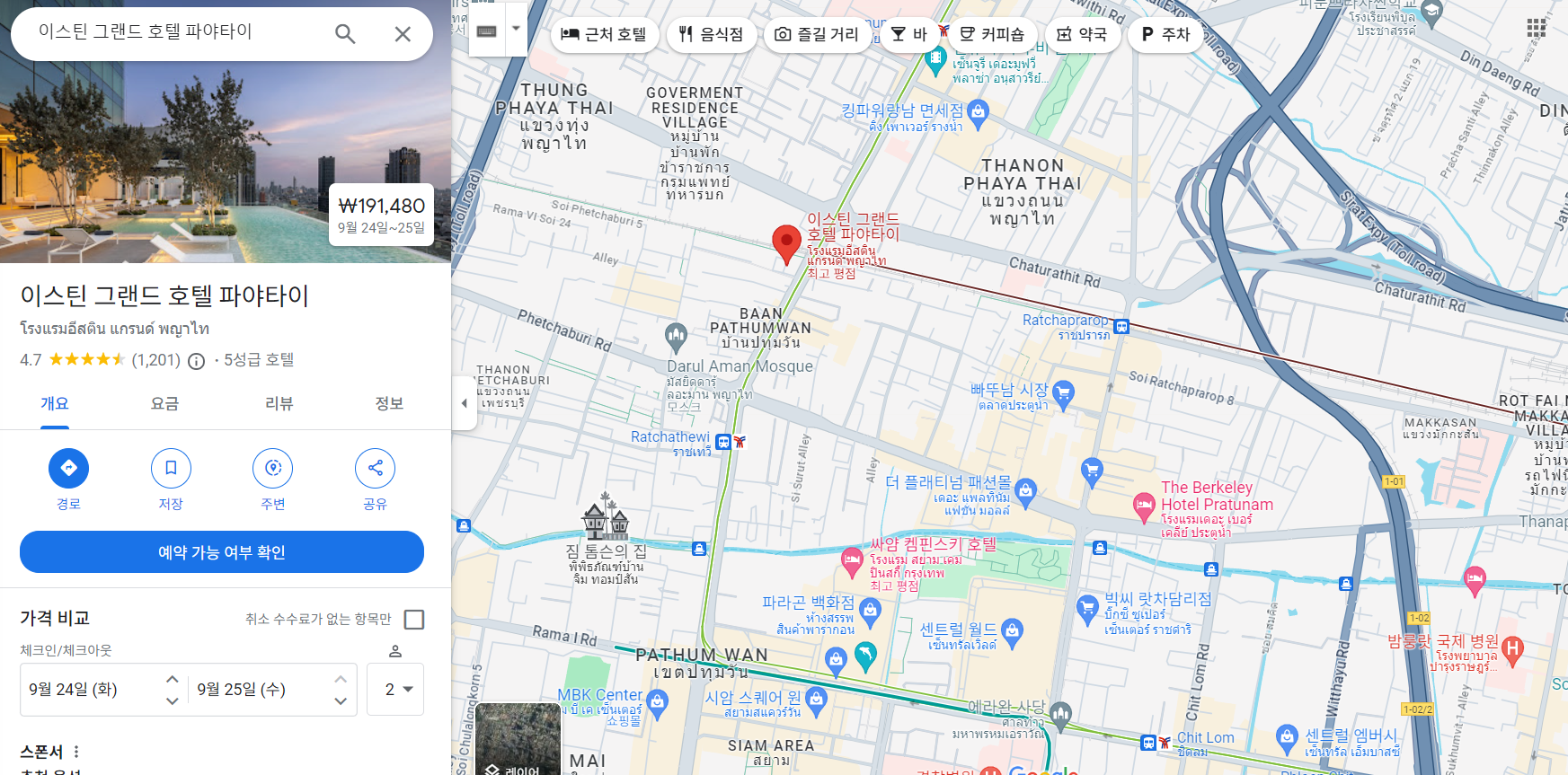Clear the search with the X icon

403,34
